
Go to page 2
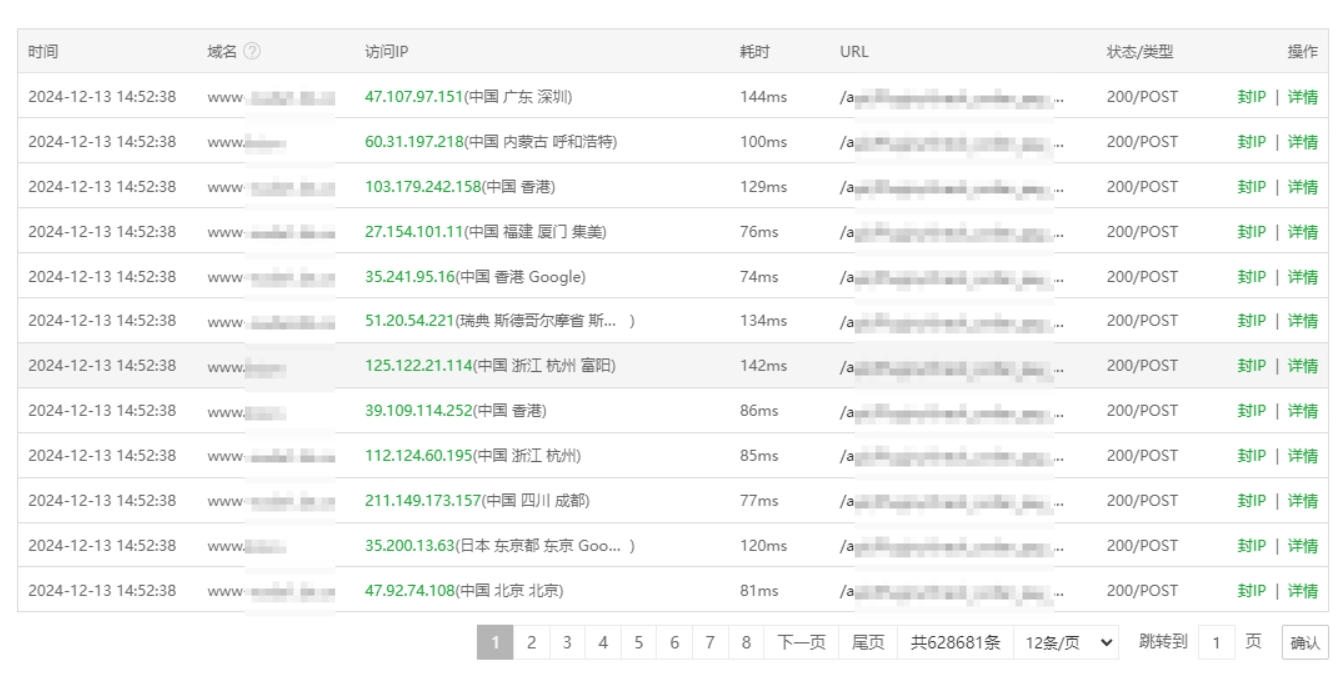(531, 643)
